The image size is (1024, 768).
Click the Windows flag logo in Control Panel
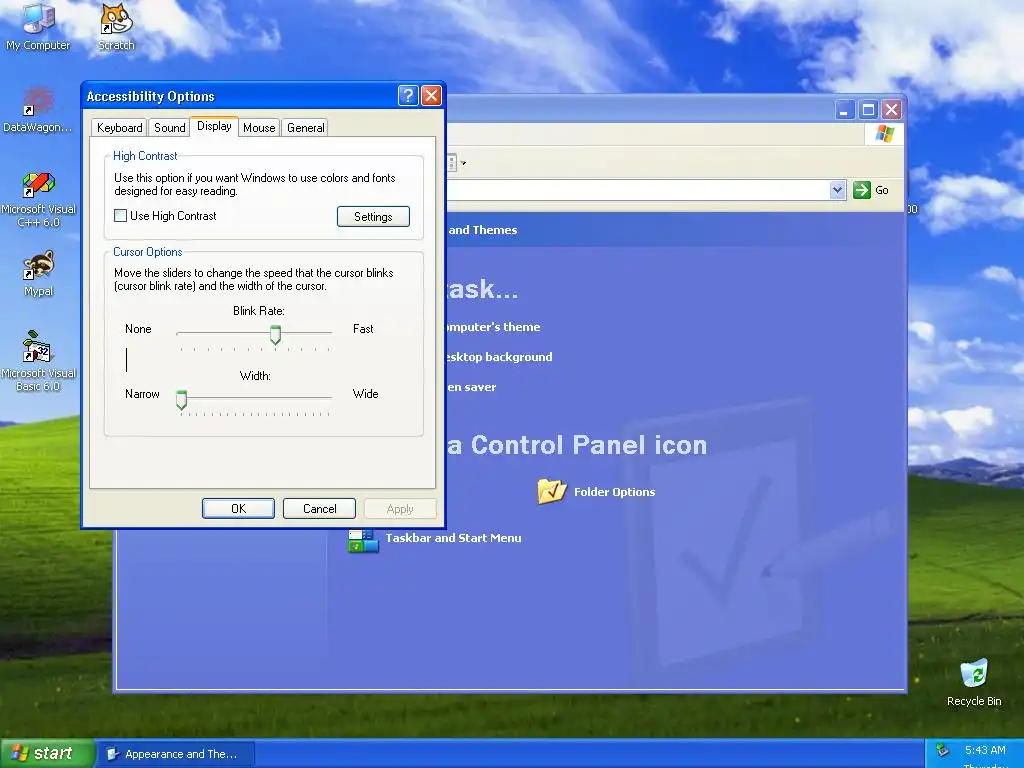885,133
